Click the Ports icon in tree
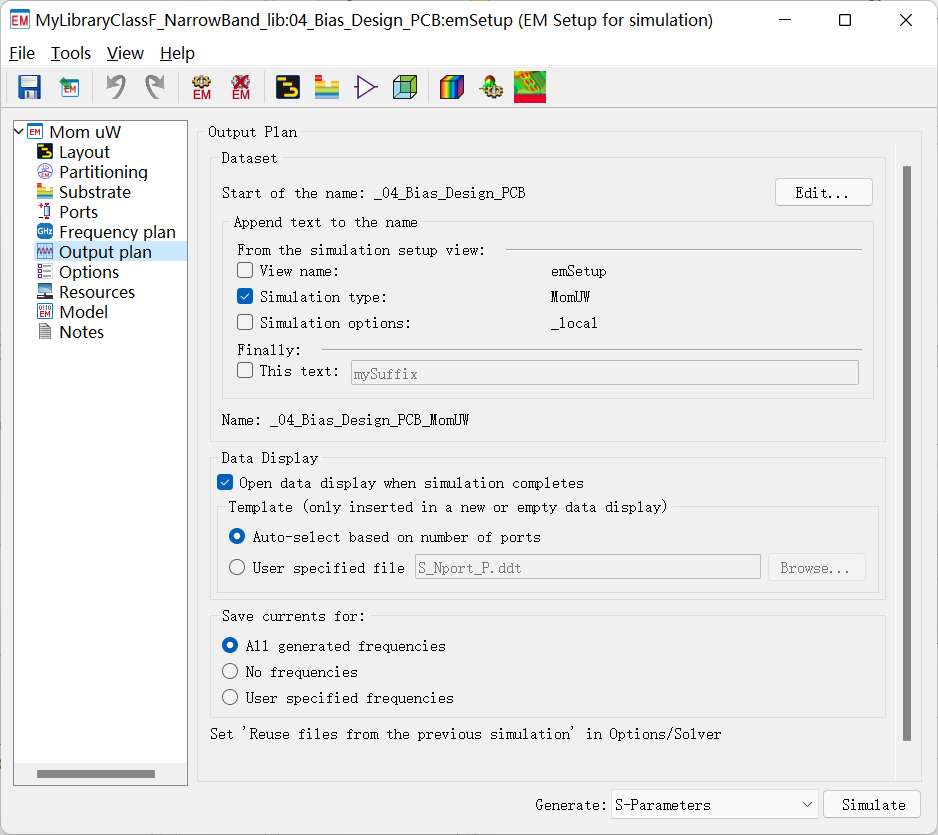 point(45,212)
